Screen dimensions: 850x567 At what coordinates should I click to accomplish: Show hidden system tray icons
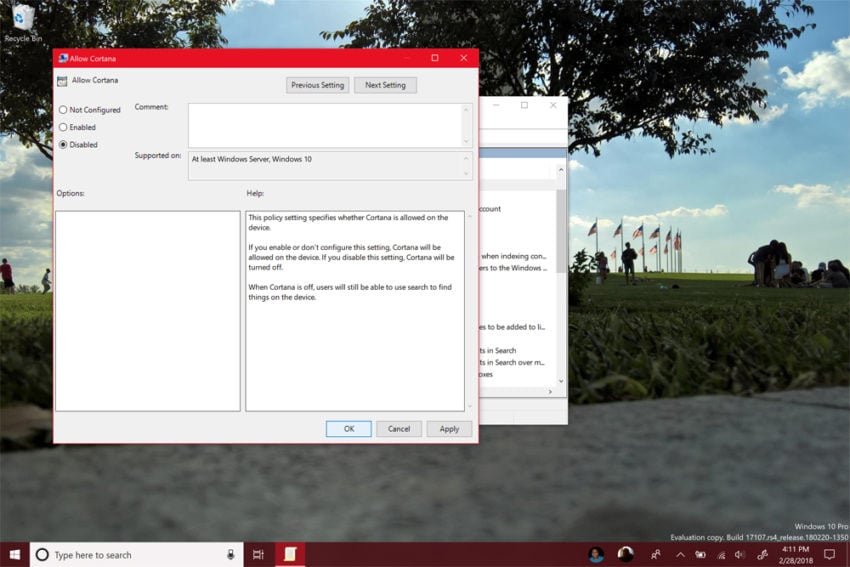[680, 555]
